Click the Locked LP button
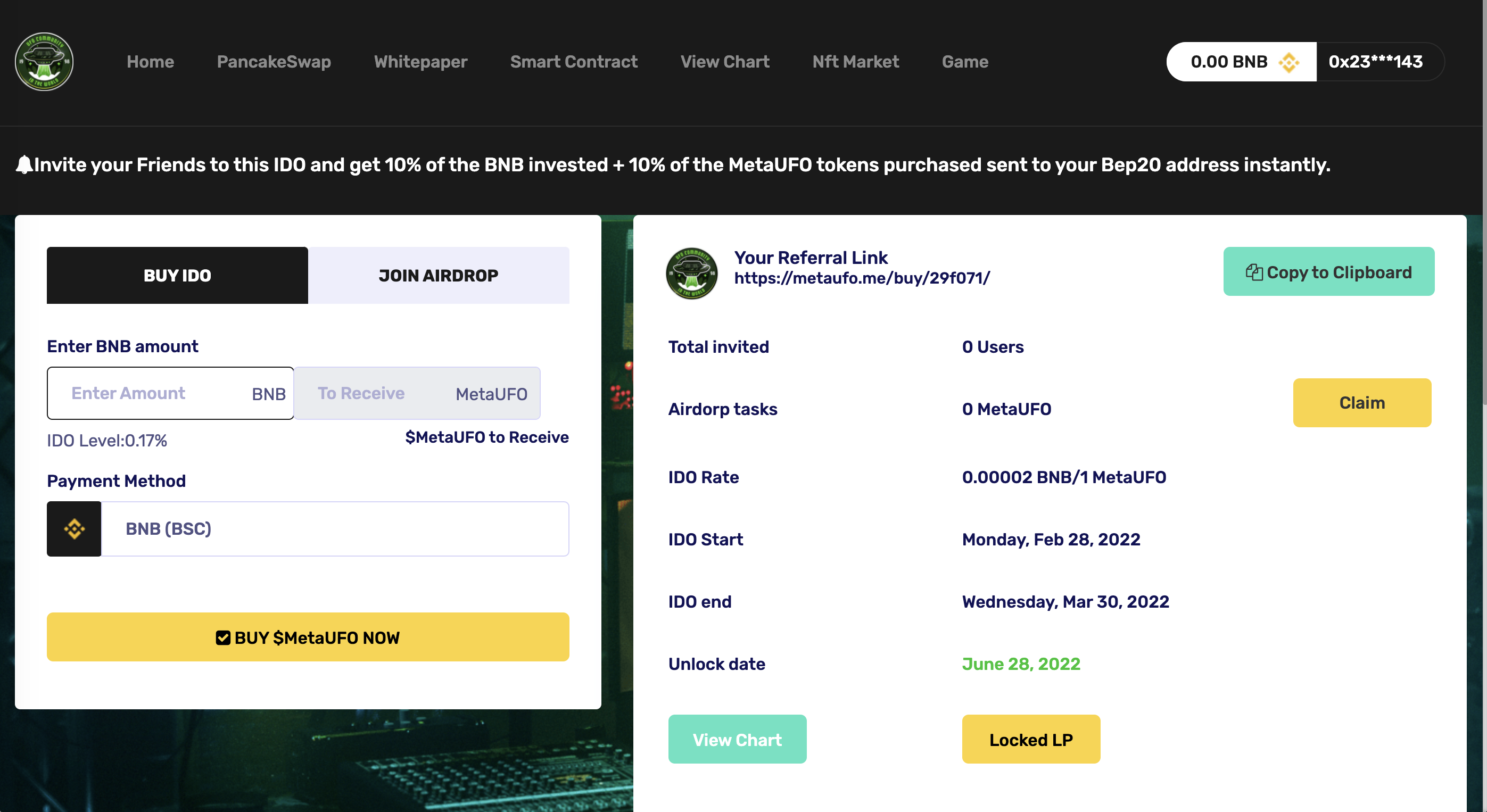 [1030, 739]
